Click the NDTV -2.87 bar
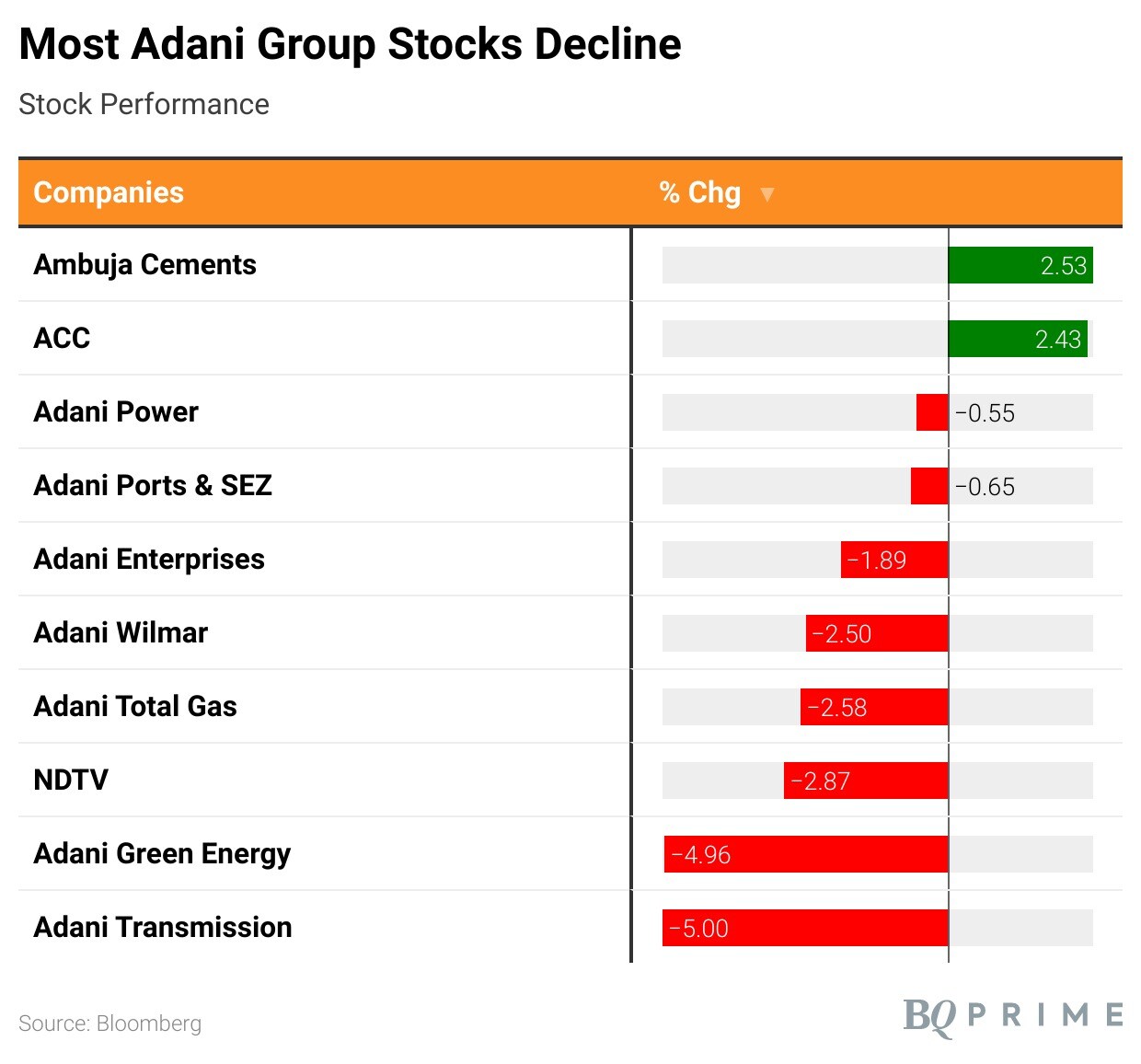 (x=865, y=781)
